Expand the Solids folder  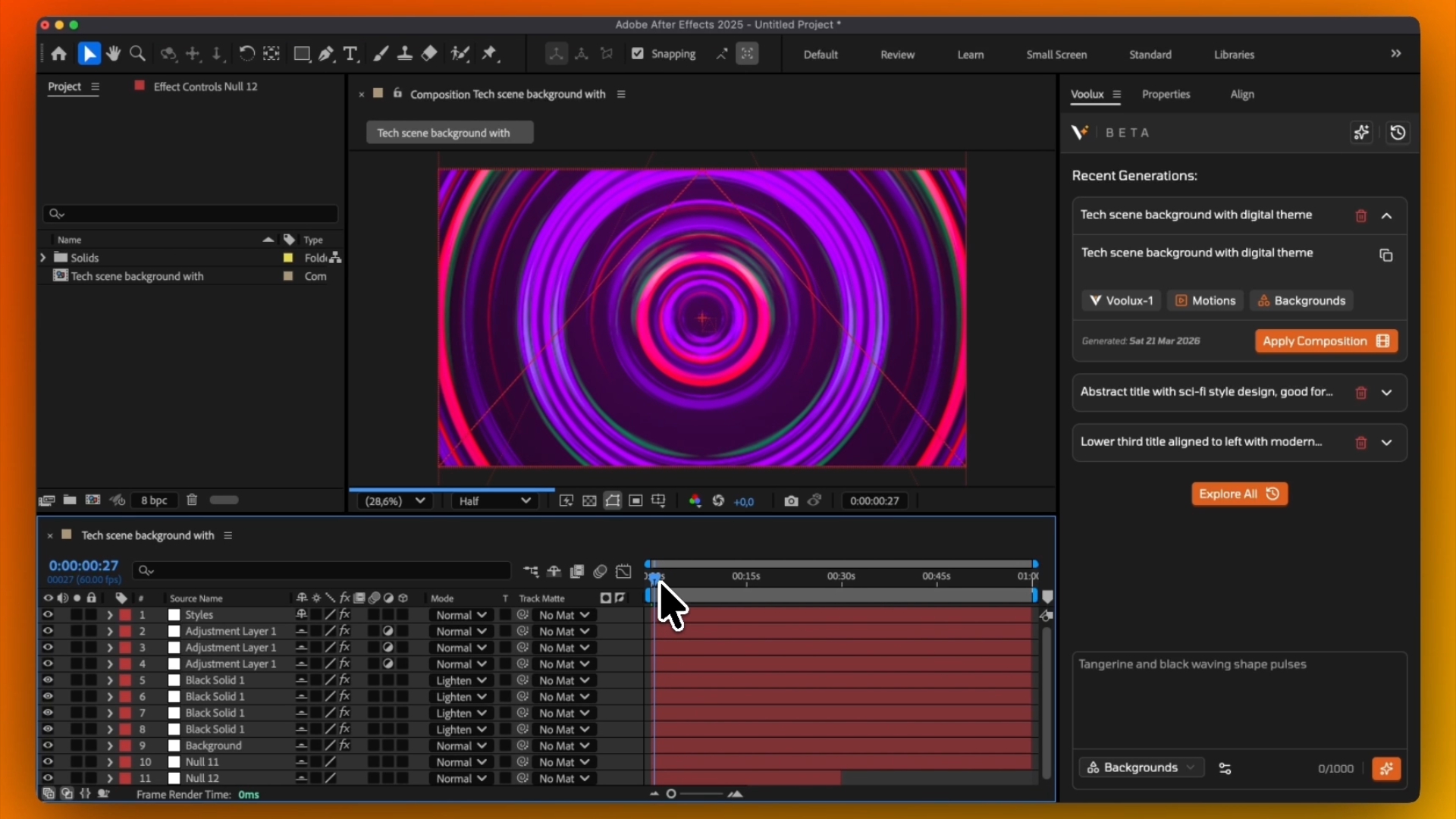click(43, 258)
